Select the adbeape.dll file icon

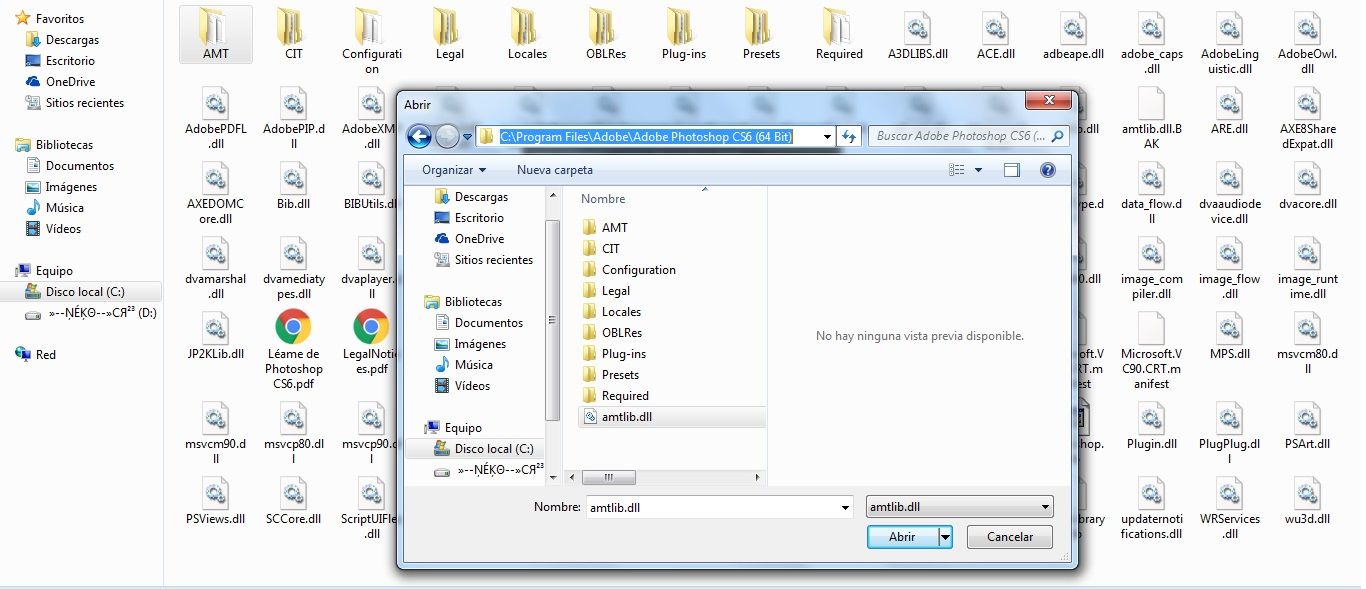1073,27
